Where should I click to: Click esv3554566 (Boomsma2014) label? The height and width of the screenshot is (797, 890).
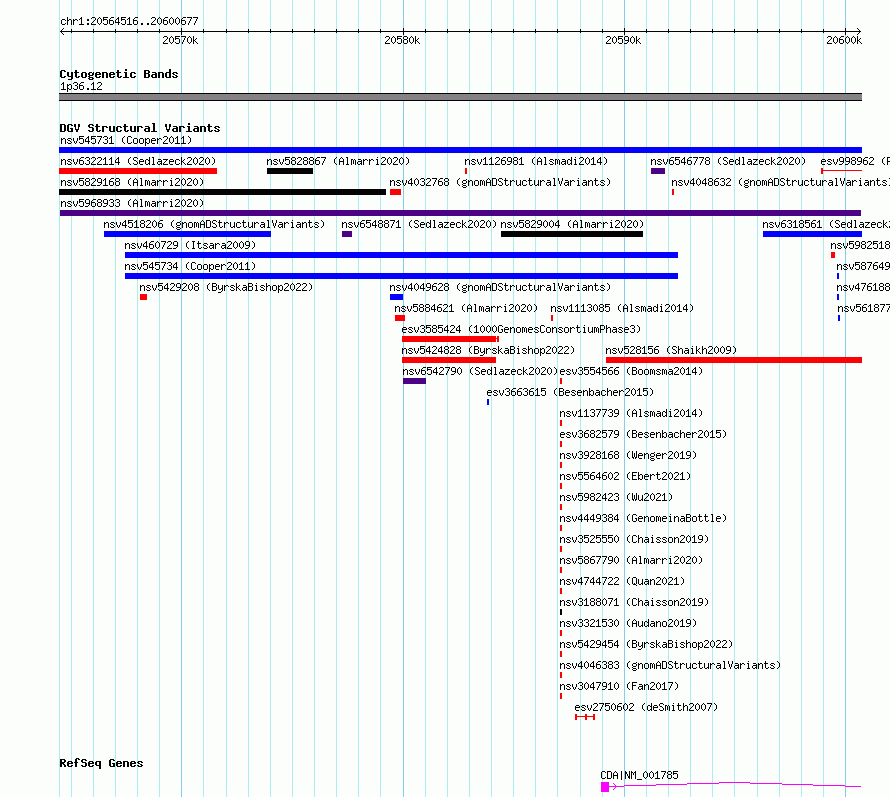(631, 371)
